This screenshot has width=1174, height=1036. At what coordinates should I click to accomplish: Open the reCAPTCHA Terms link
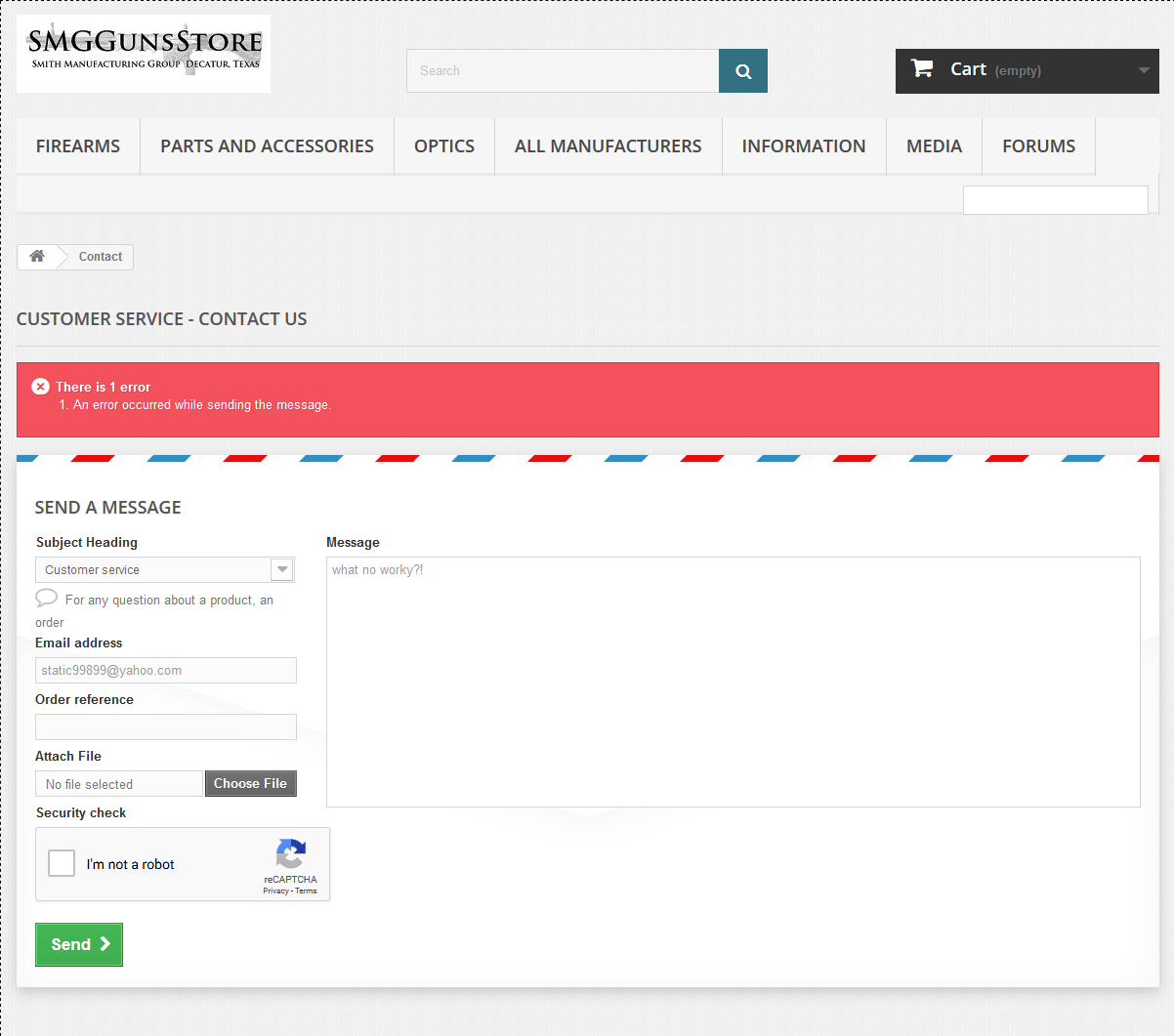click(x=307, y=891)
